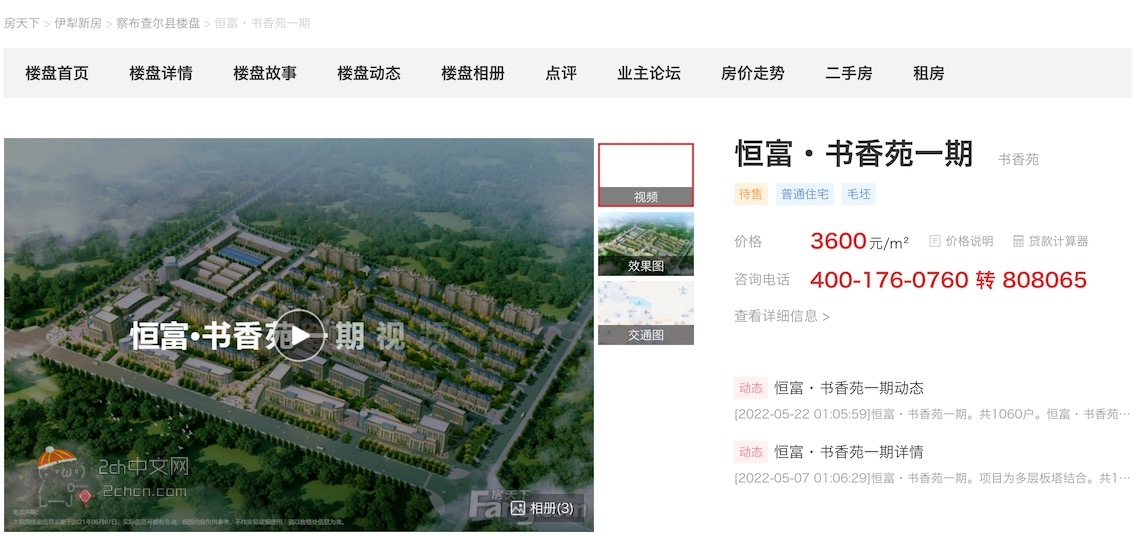Viewport: 1132px width, 537px height.
Task: Navigate to 伊犁新房 breadcrumb
Action: pos(78,23)
